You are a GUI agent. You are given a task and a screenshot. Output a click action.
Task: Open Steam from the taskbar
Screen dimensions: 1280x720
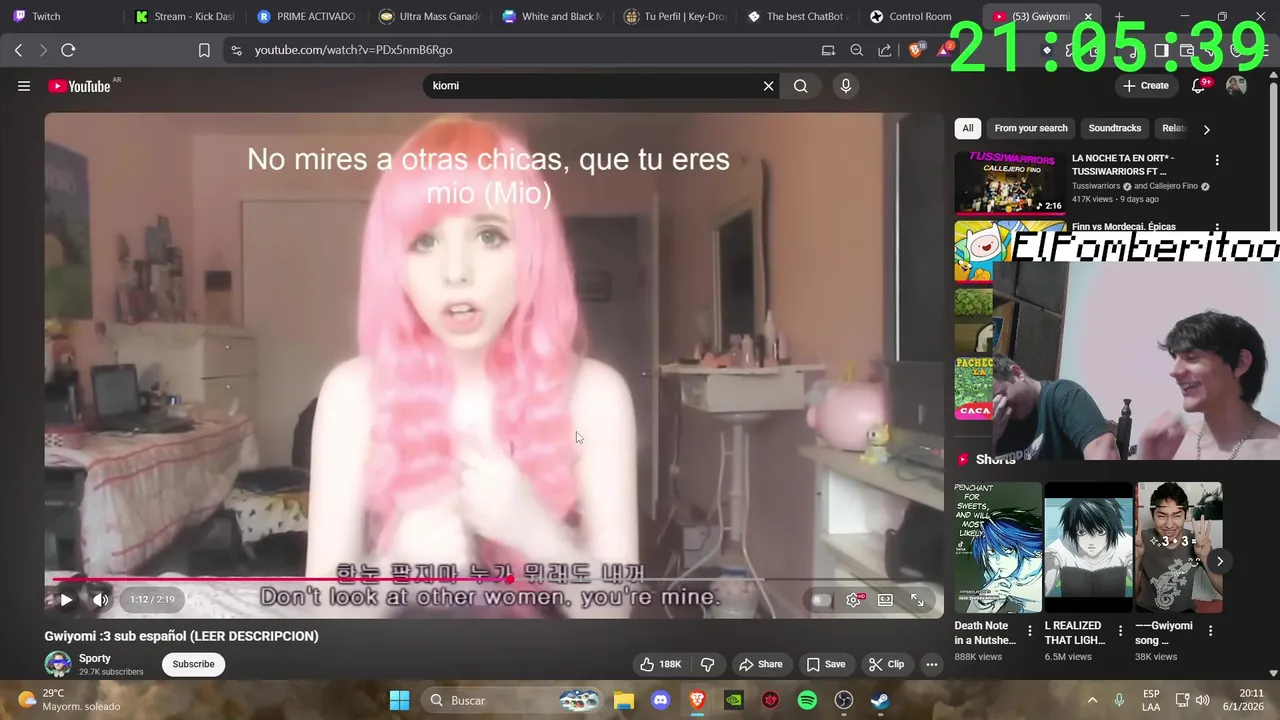[880, 700]
